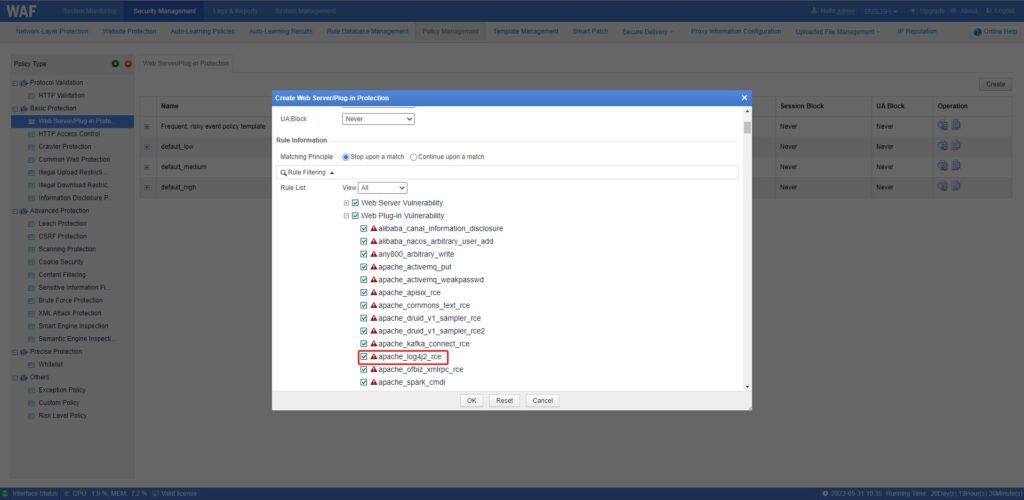Click the Interface Status icon in status bar
The width and height of the screenshot is (1024, 500).
click(x=5, y=493)
